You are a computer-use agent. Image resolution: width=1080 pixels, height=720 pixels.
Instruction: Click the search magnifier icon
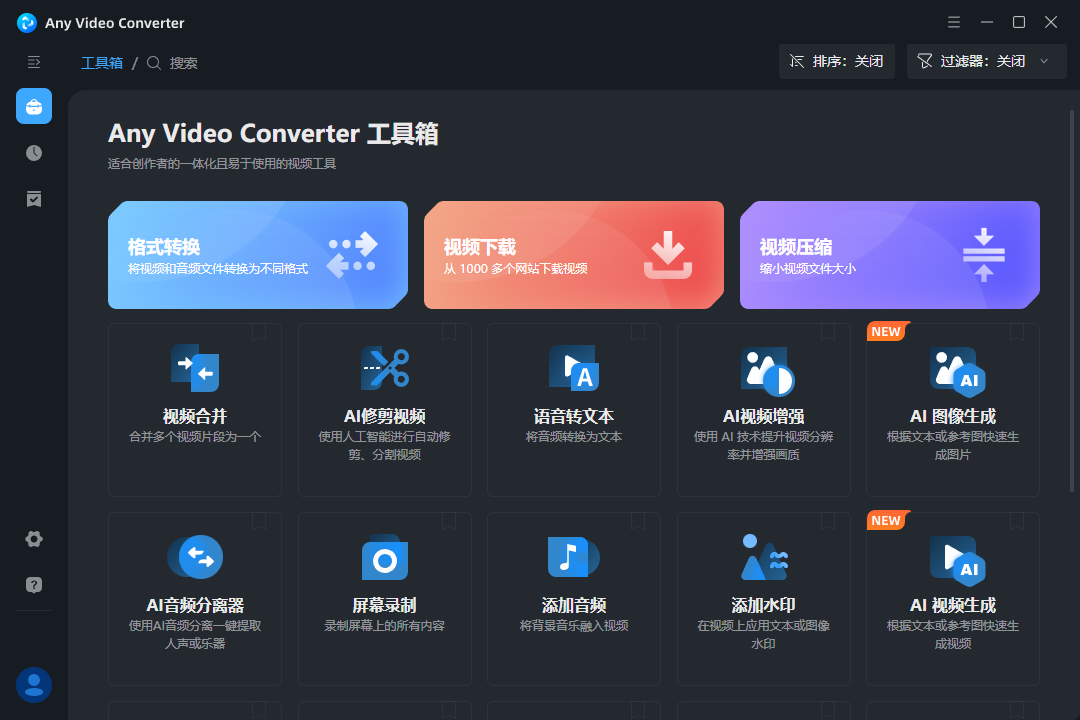click(x=154, y=63)
